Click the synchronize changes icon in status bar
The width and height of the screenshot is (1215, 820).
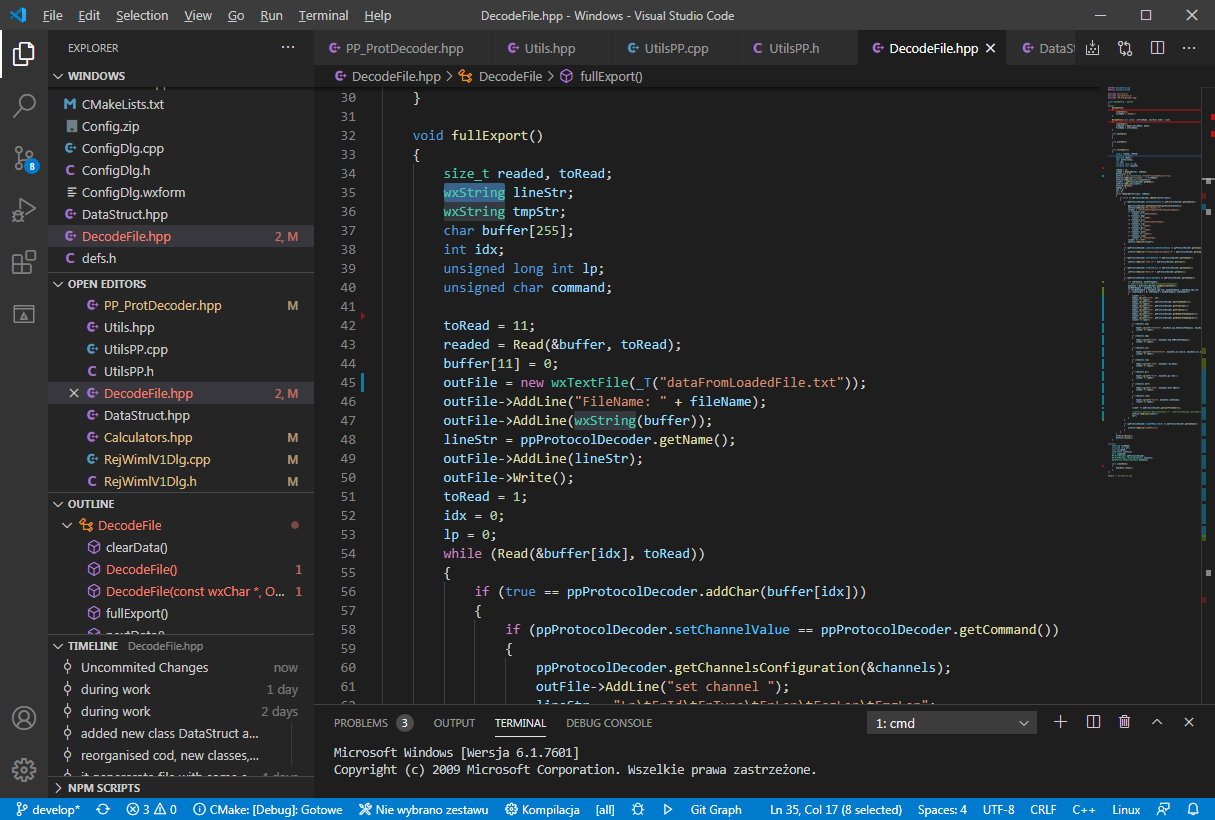[102, 810]
